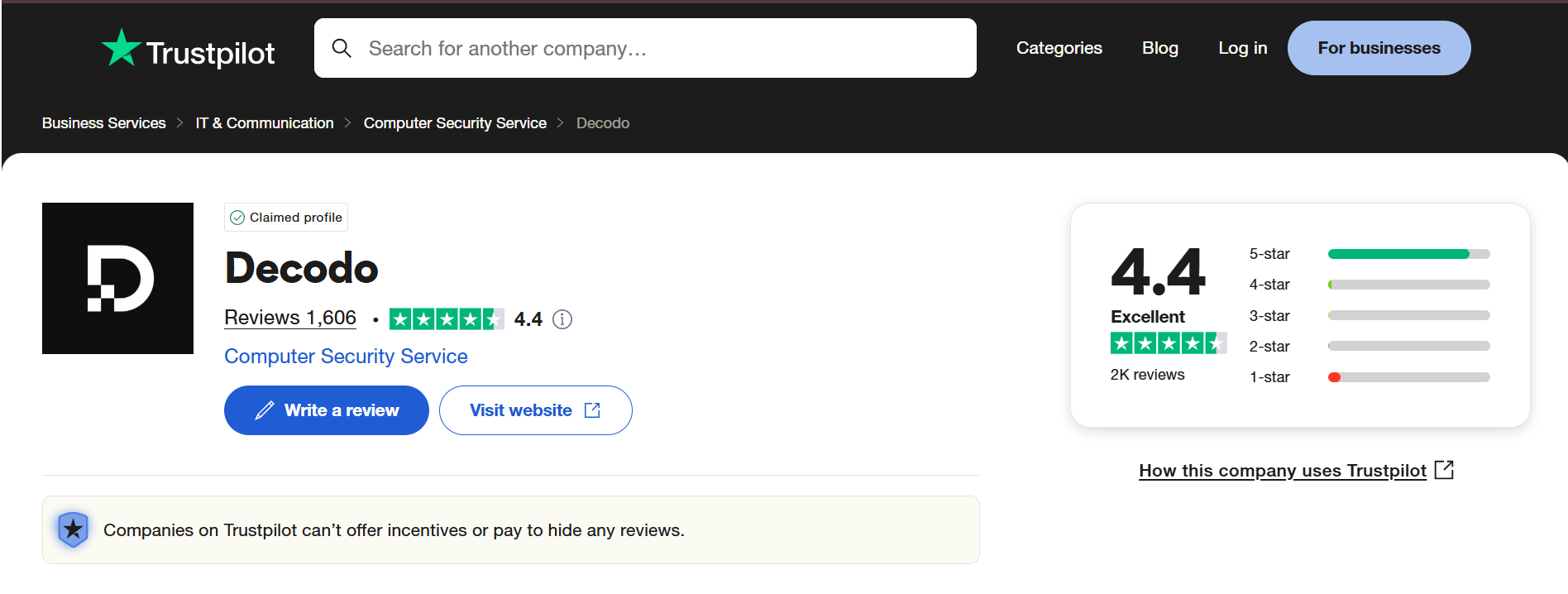Screen dimensions: 1568x594
Task: Click the pencil icon on Write a review
Action: click(265, 410)
